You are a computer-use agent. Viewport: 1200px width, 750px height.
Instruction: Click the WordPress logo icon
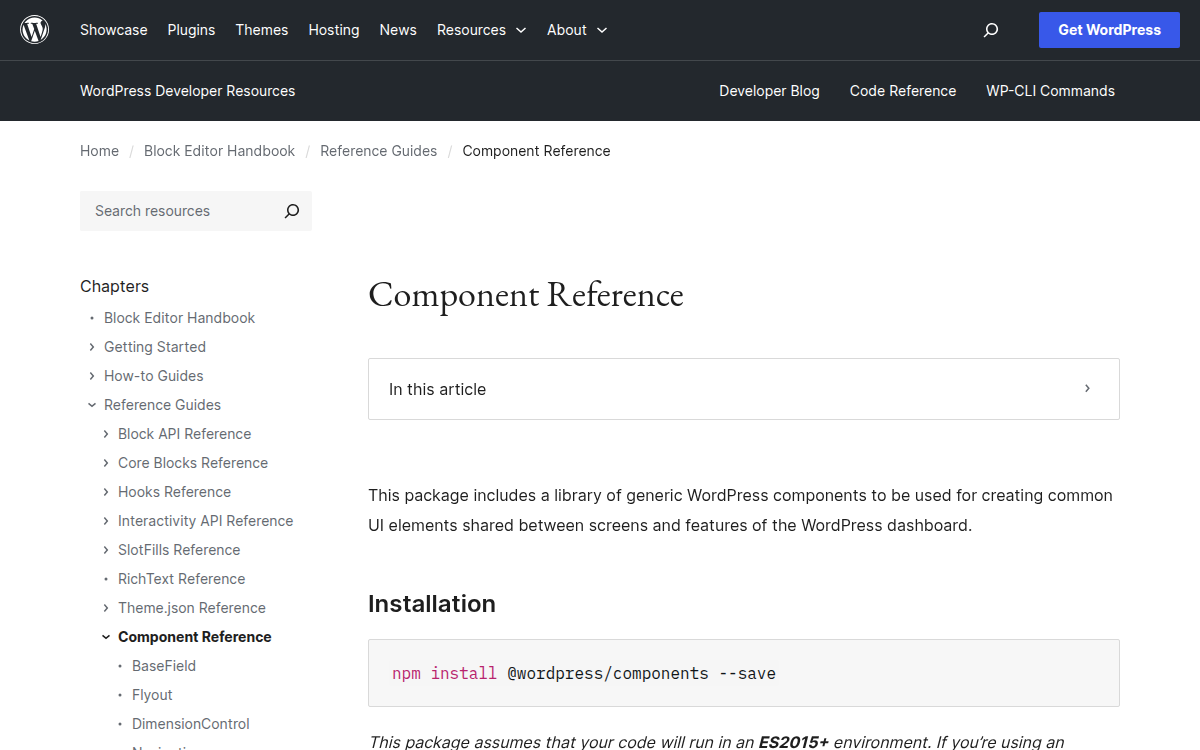[35, 30]
